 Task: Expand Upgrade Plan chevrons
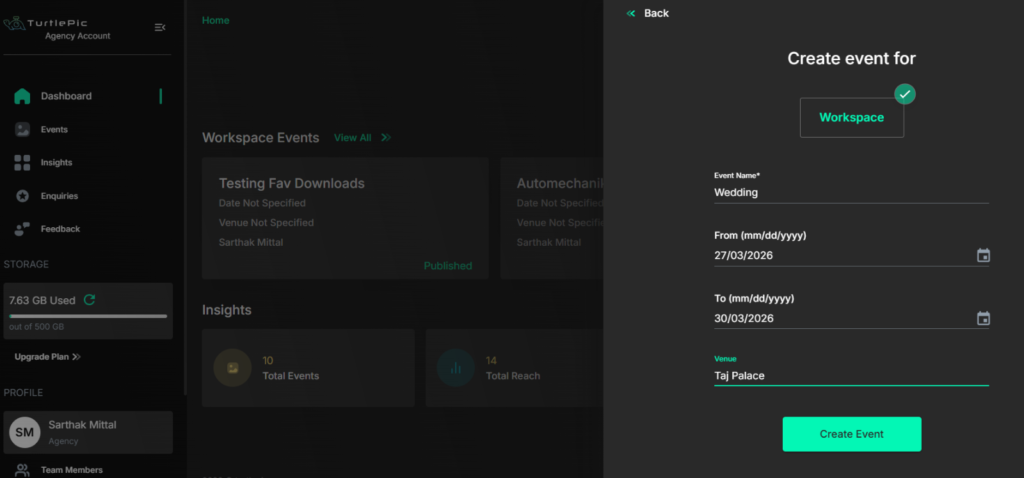pos(77,357)
